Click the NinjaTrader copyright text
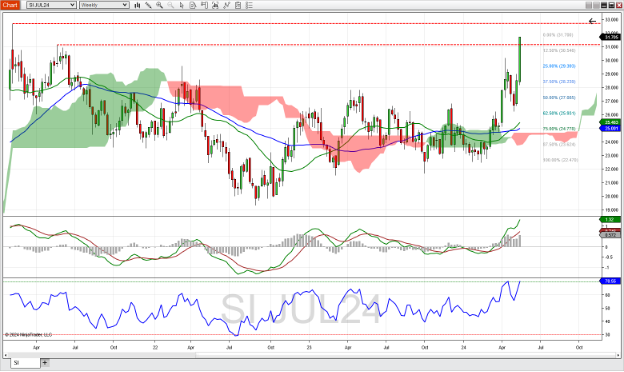The width and height of the screenshot is (624, 372). 28,335
